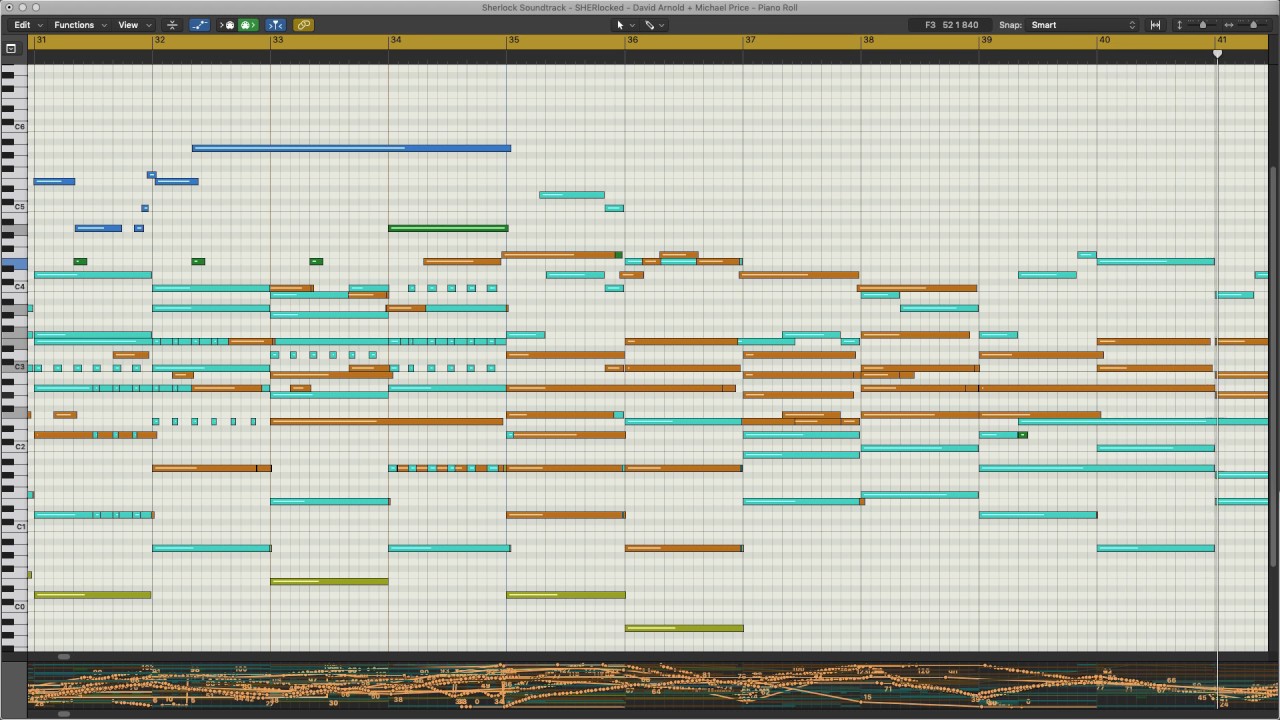This screenshot has width=1280, height=720.
Task: Click bar 32 in the ruler
Action: coord(159,40)
